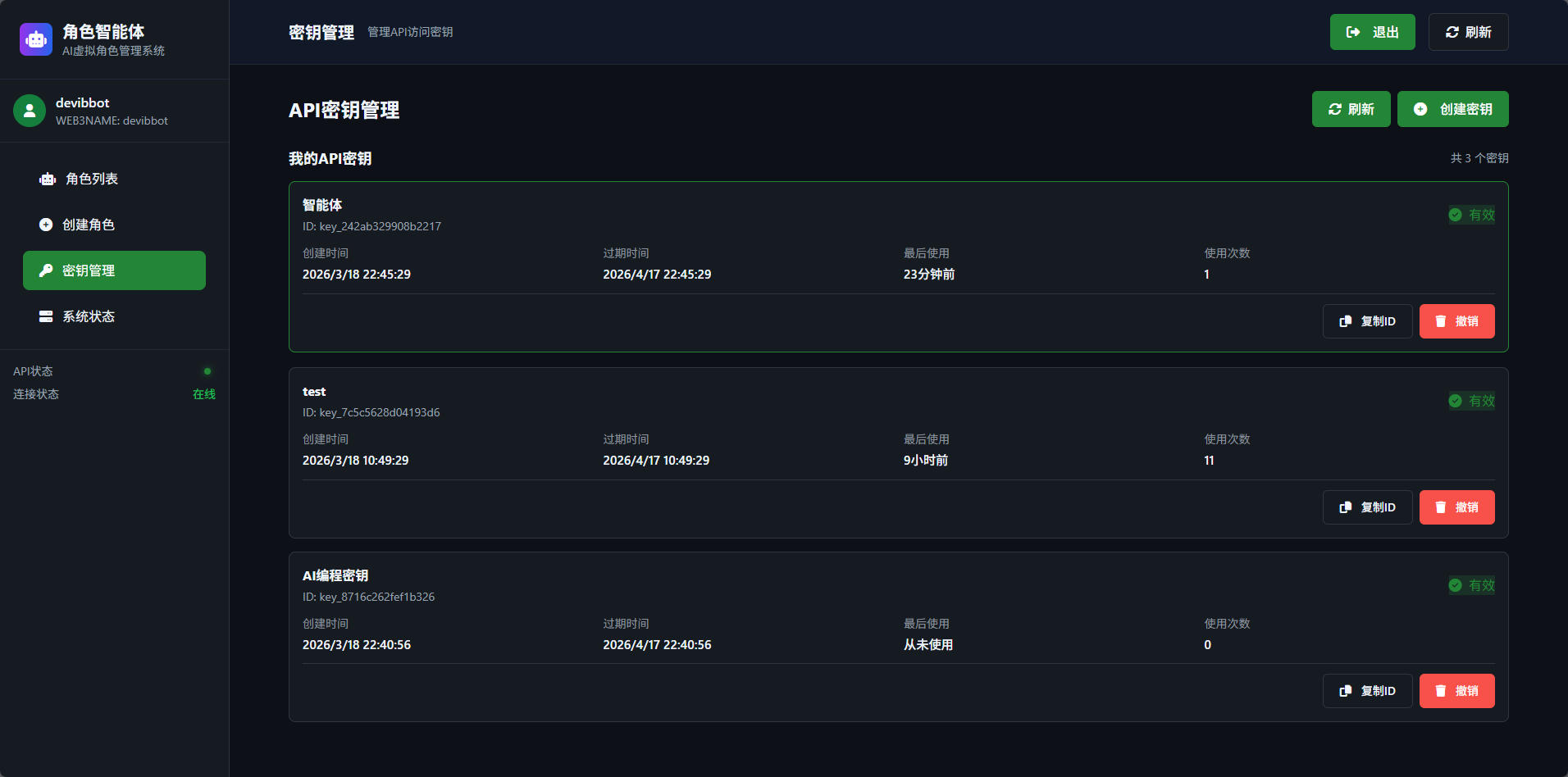Click the 退出 logout button
This screenshot has width=1568, height=777.
click(1372, 32)
